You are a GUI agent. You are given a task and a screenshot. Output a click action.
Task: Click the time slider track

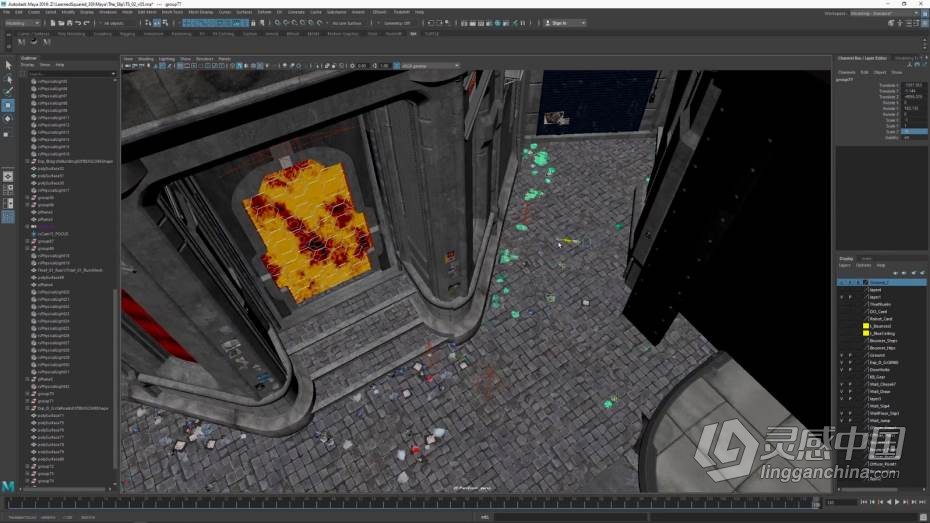pyautogui.click(x=412, y=503)
